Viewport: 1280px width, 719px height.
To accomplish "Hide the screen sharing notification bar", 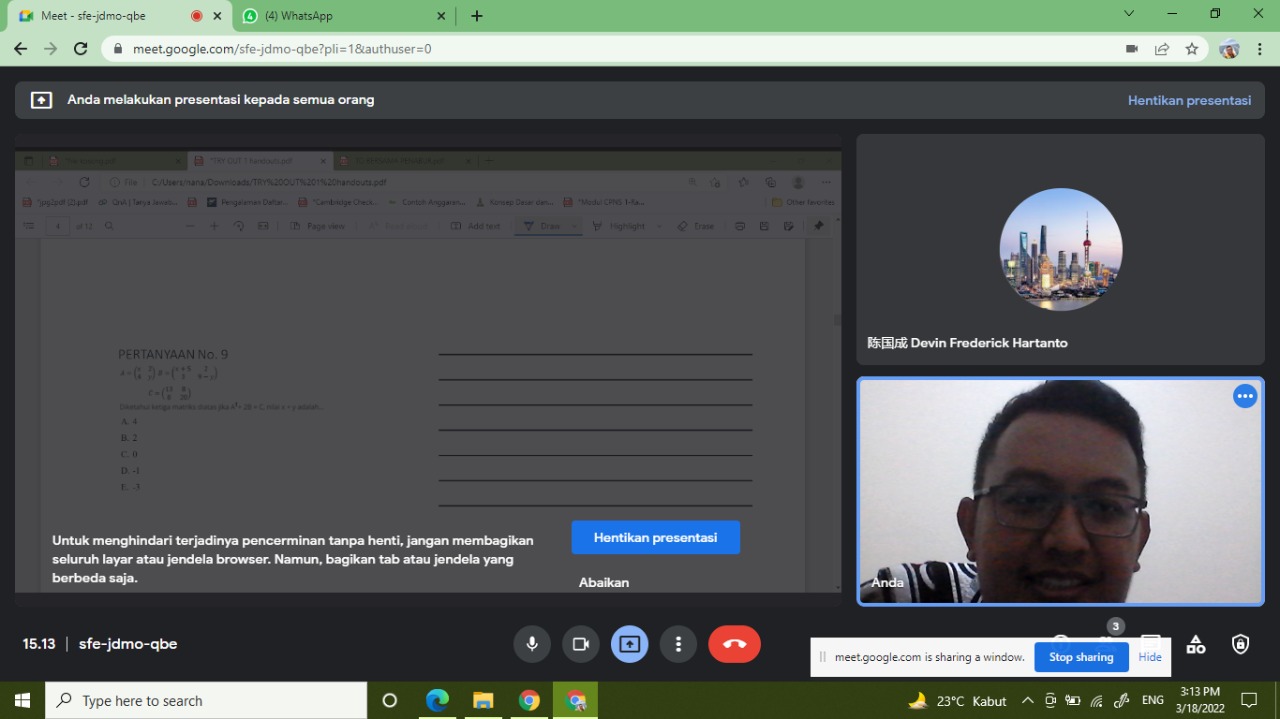I will [x=1150, y=657].
